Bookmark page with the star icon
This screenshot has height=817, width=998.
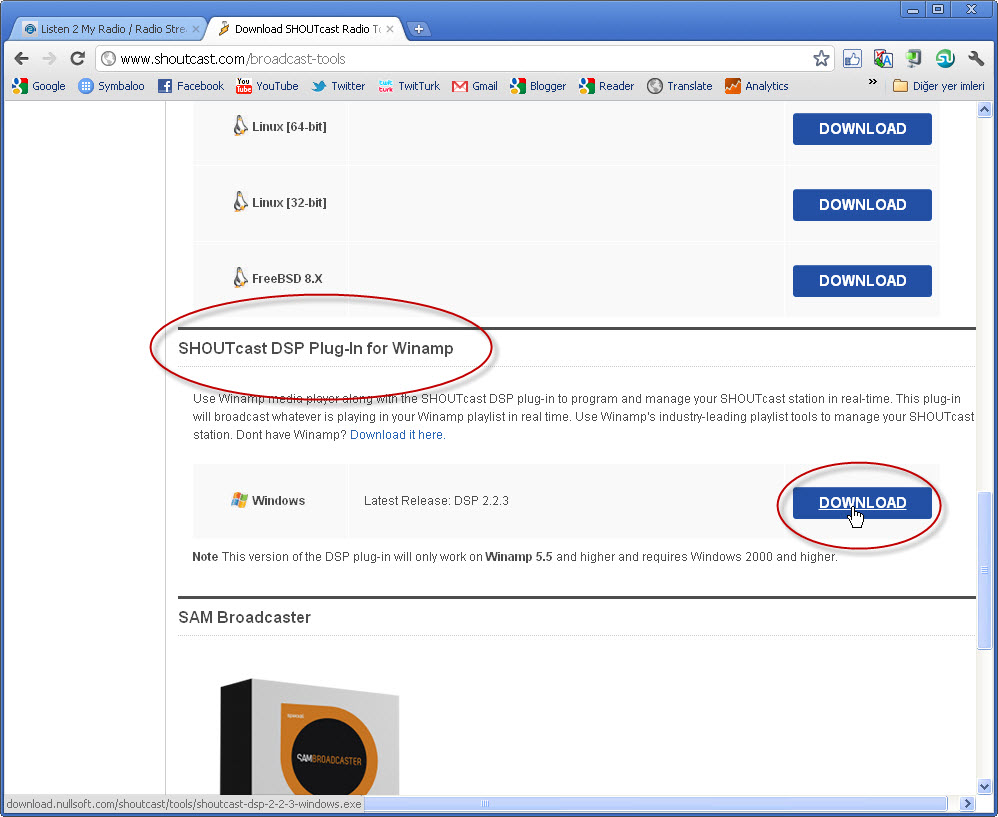coord(821,59)
